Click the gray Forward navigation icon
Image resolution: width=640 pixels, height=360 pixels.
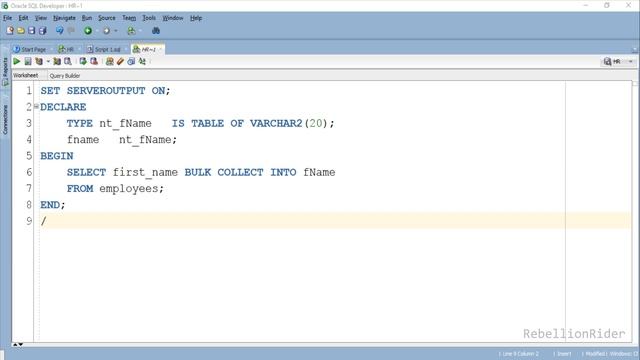107,31
